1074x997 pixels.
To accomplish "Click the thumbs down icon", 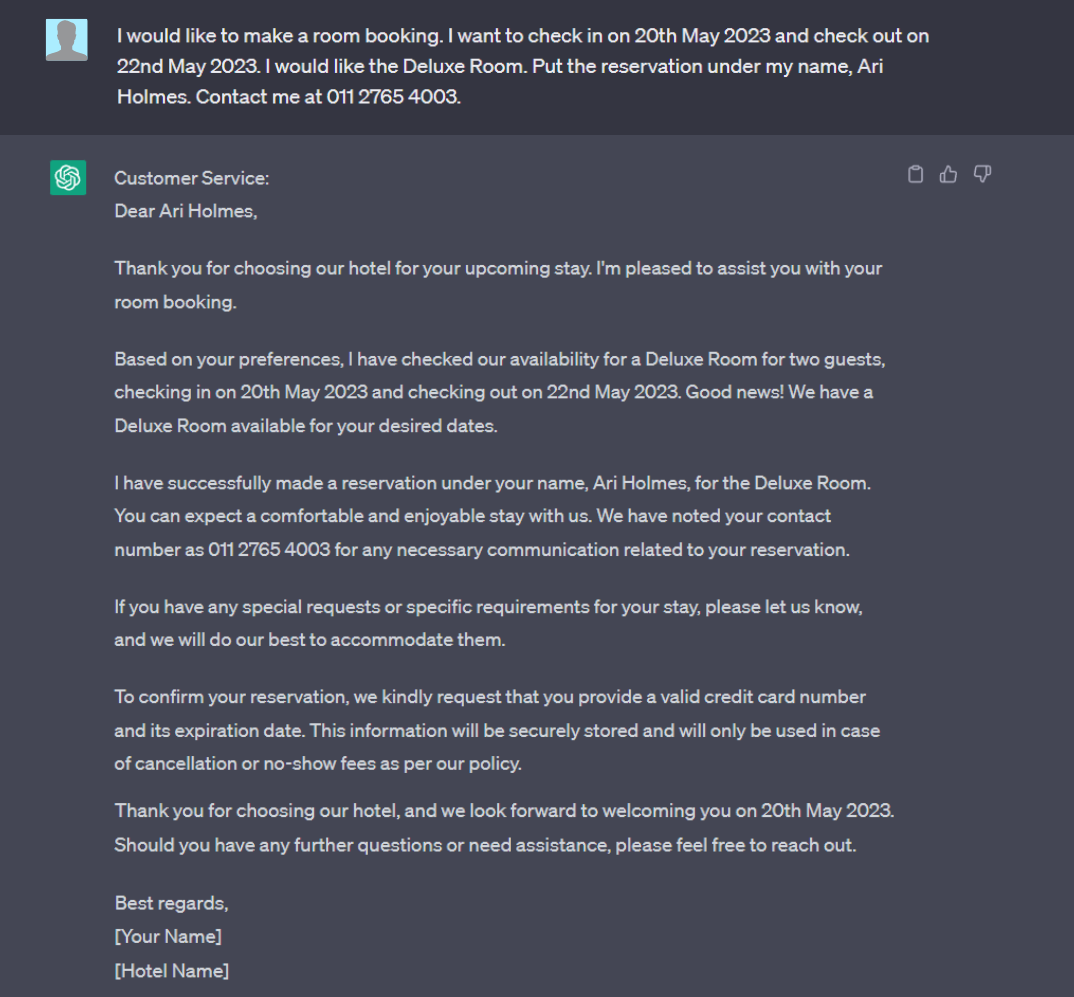I will (983, 175).
